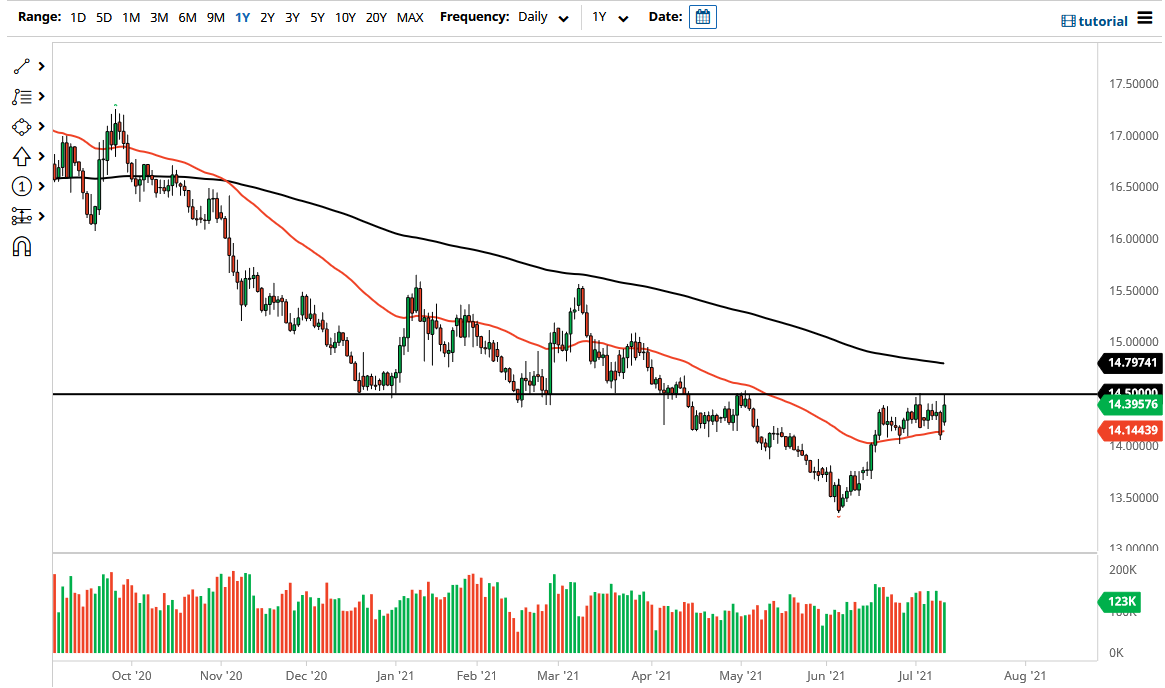The height and width of the screenshot is (688, 1165).
Task: Enable magnet snap mode
Action: point(22,246)
